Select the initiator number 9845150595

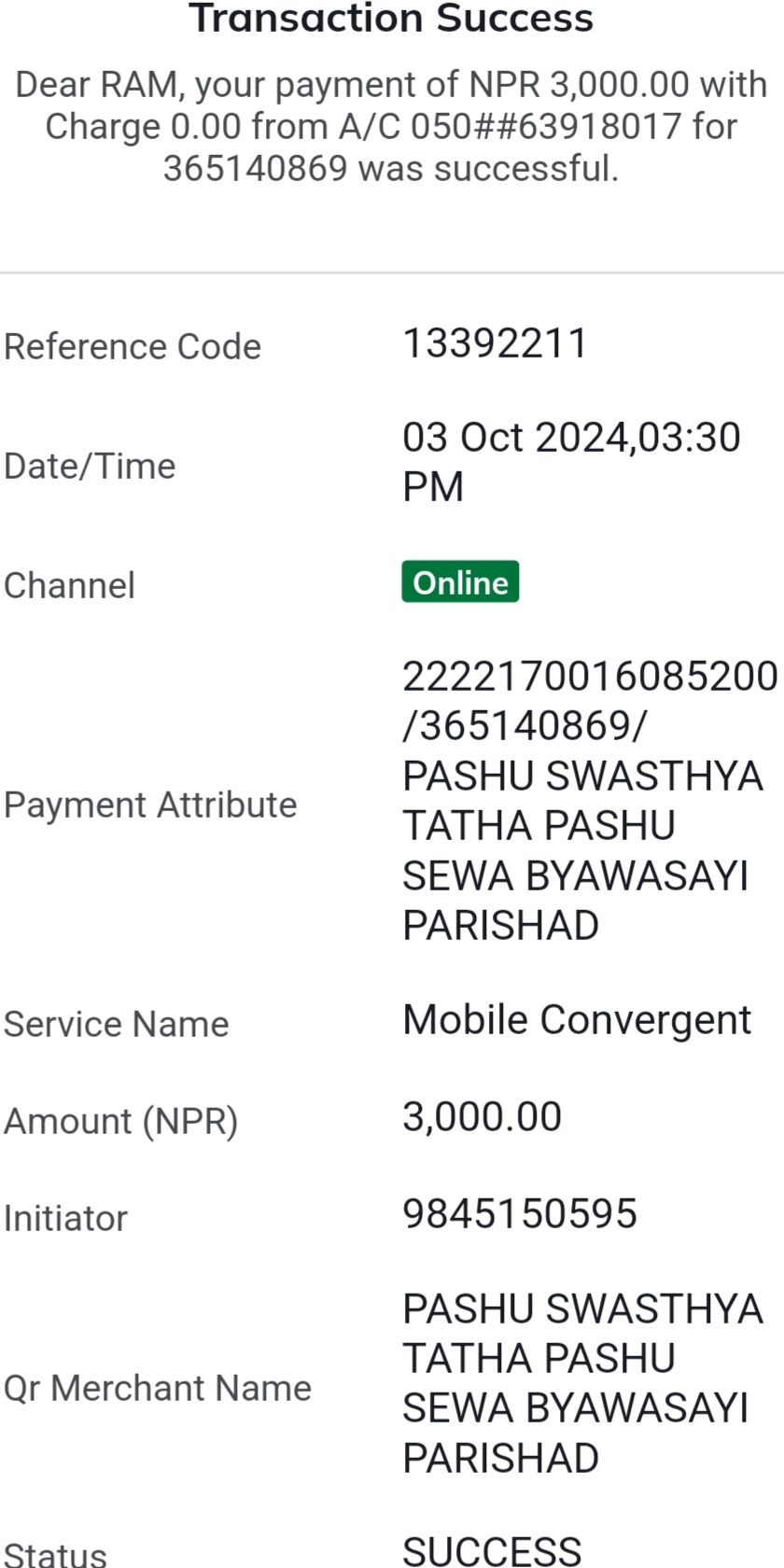coord(520,1213)
